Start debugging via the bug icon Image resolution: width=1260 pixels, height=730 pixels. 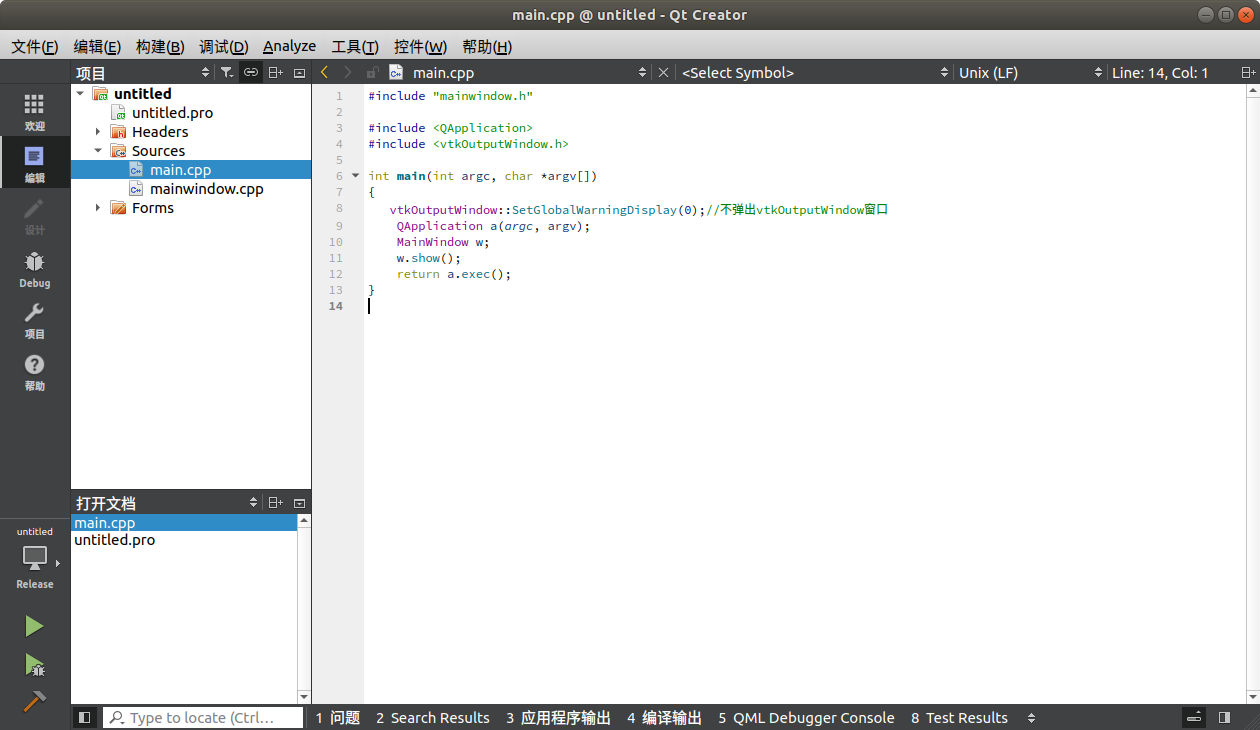pos(33,666)
